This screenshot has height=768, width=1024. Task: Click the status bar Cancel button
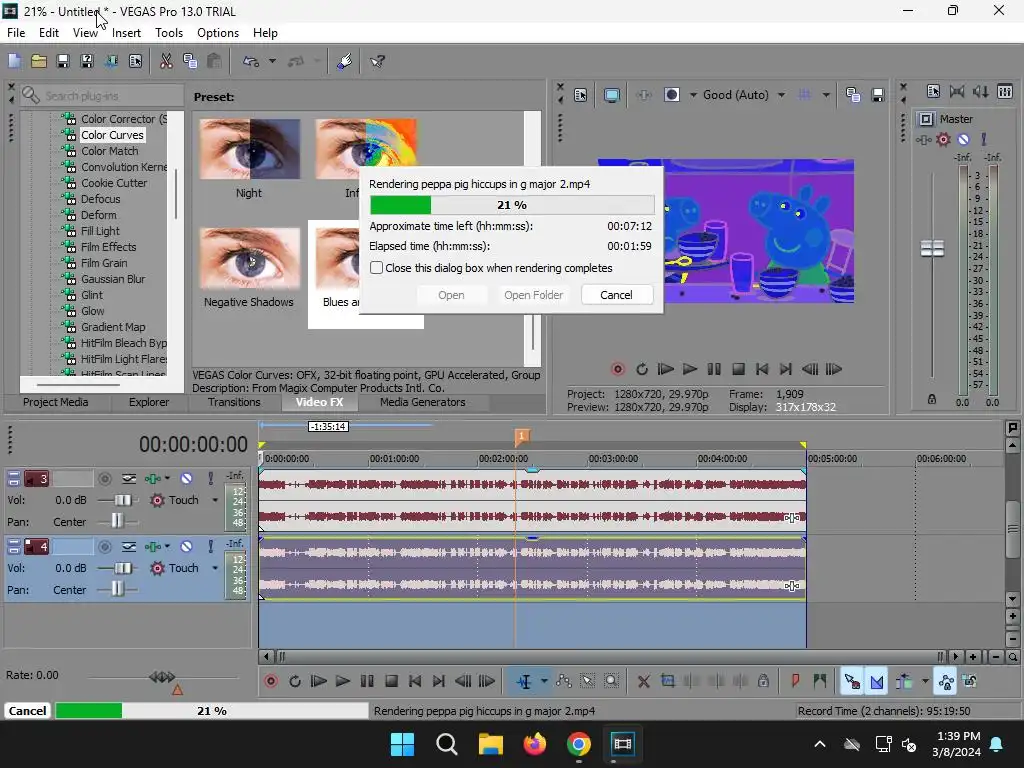[x=27, y=711]
